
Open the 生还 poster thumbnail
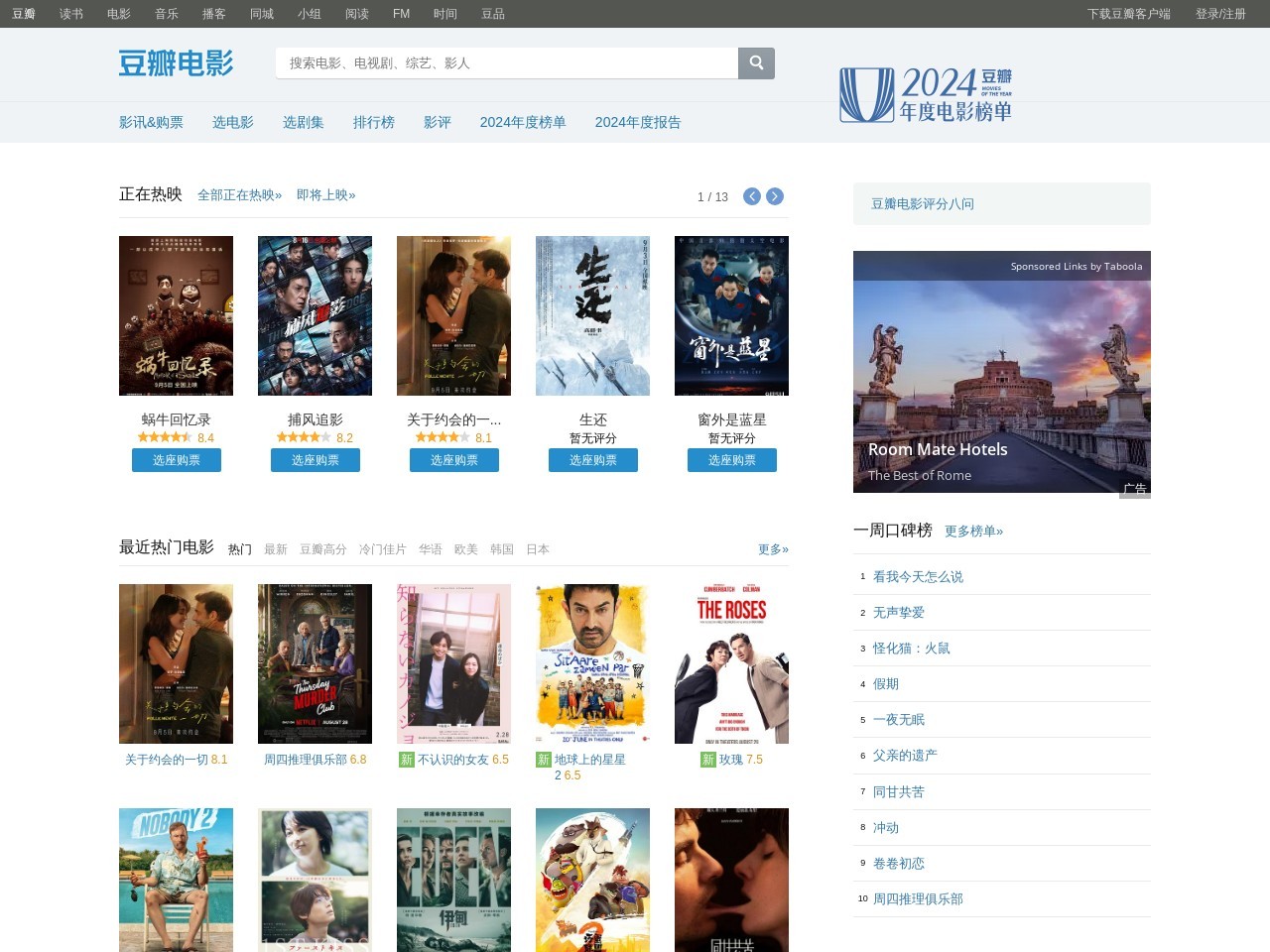[592, 315]
